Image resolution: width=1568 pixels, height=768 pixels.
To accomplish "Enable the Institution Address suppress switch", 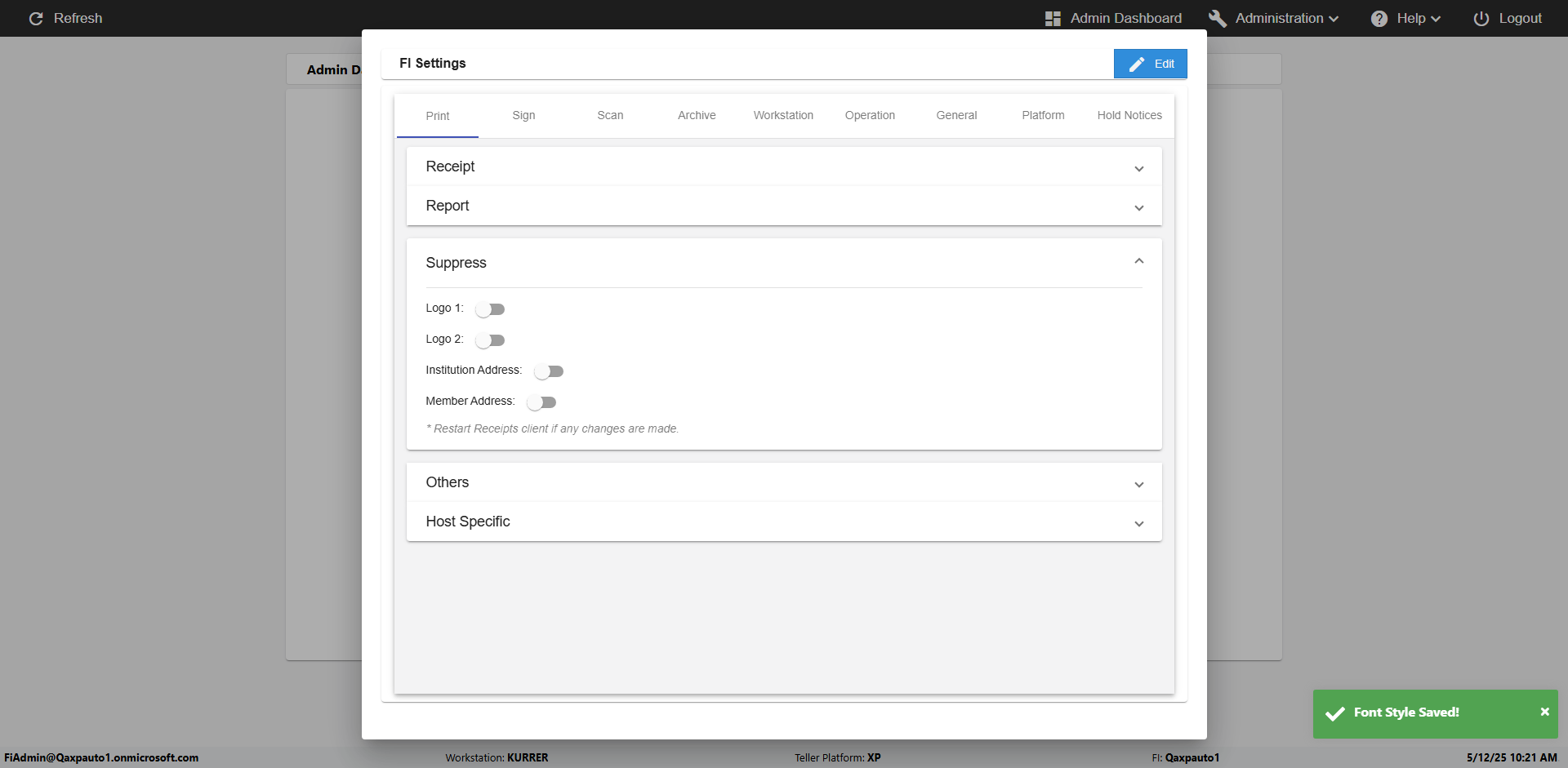I will [549, 371].
